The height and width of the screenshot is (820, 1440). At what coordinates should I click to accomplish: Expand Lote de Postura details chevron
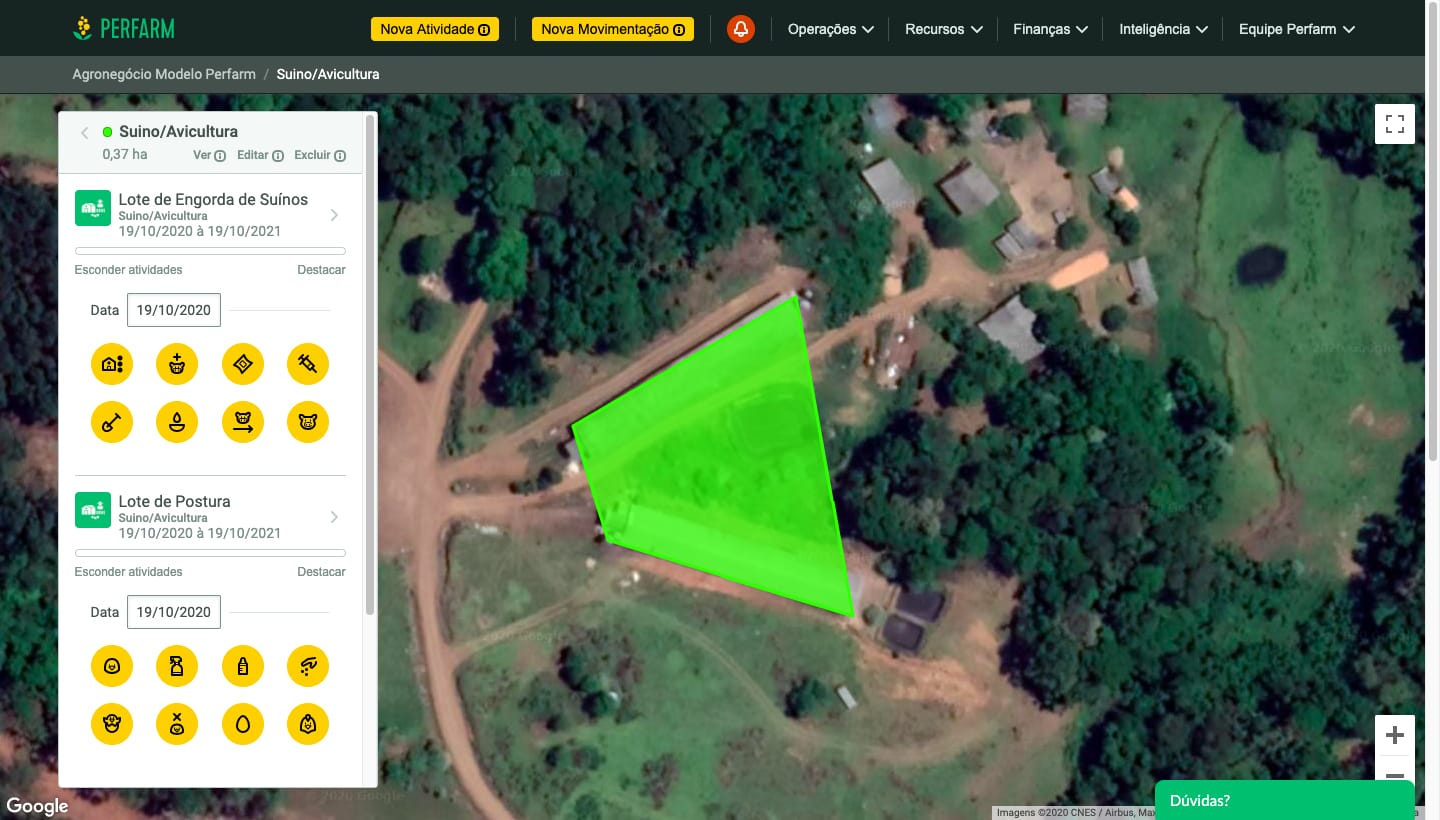[x=334, y=517]
